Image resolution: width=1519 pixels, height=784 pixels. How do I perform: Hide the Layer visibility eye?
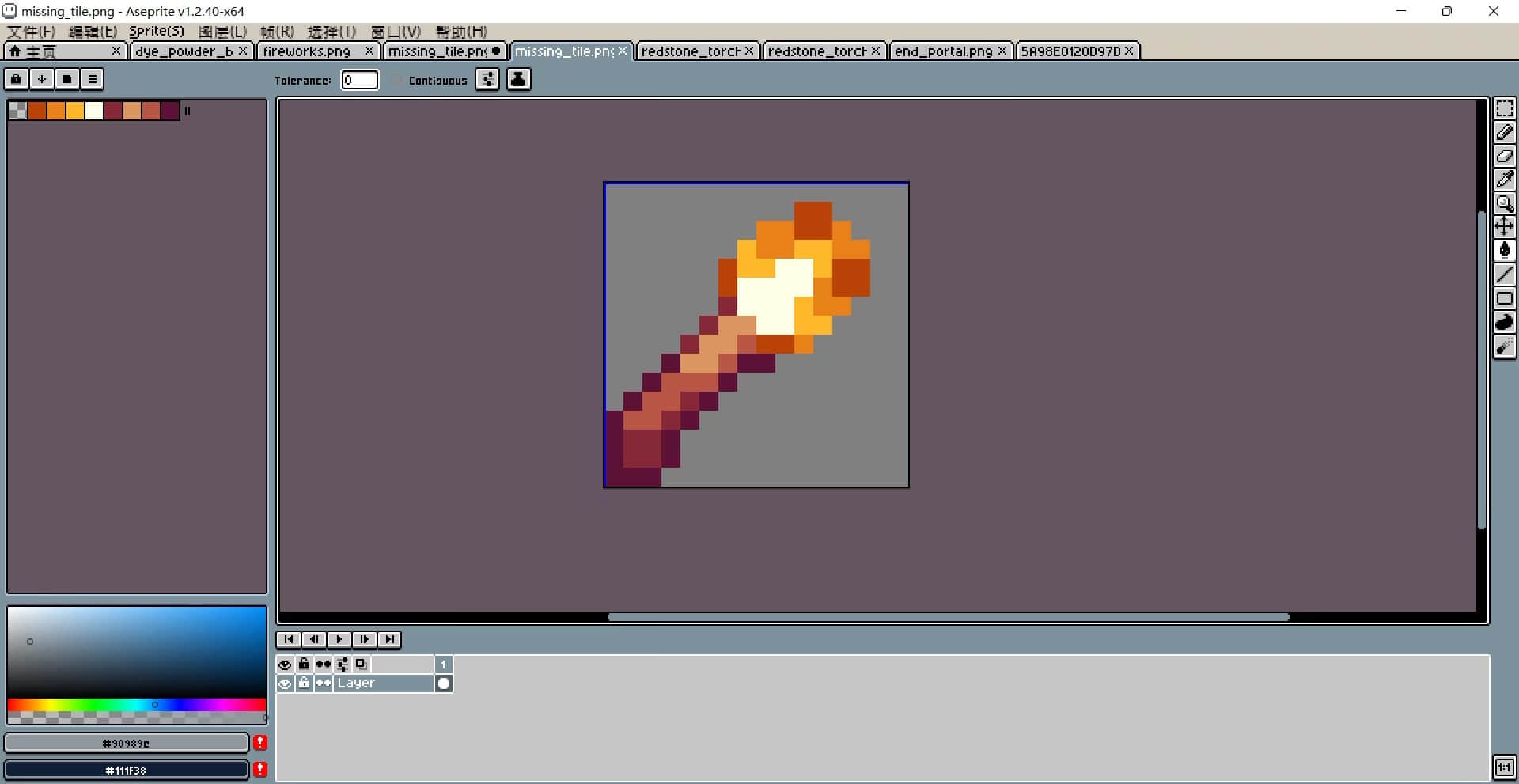point(285,684)
